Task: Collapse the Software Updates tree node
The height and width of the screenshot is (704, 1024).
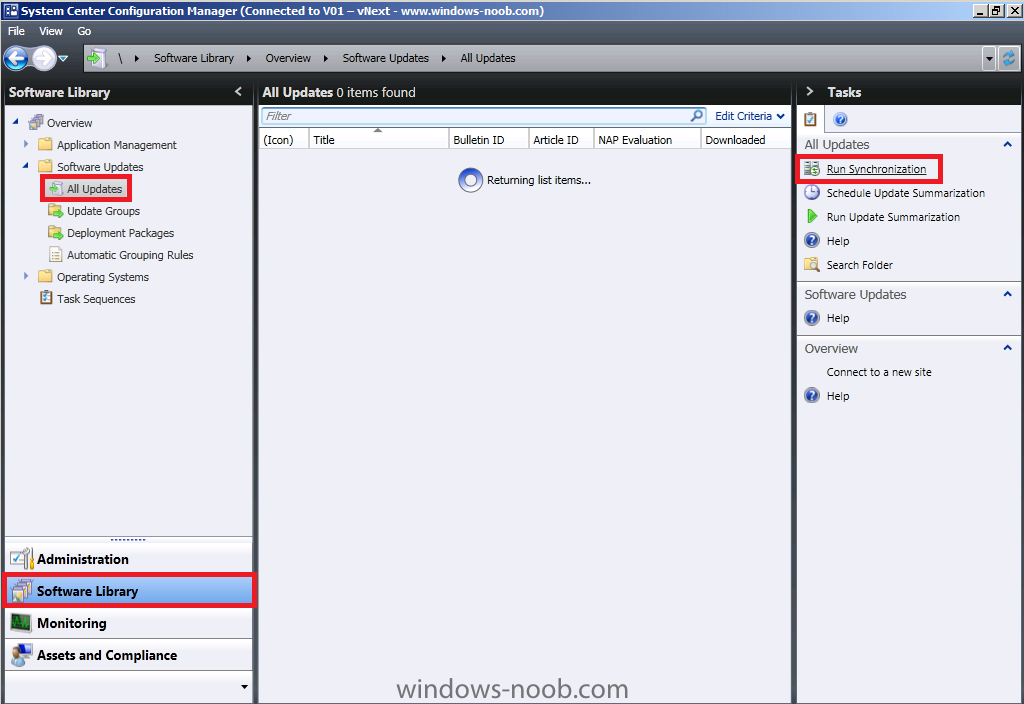Action: pyautogui.click(x=26, y=166)
